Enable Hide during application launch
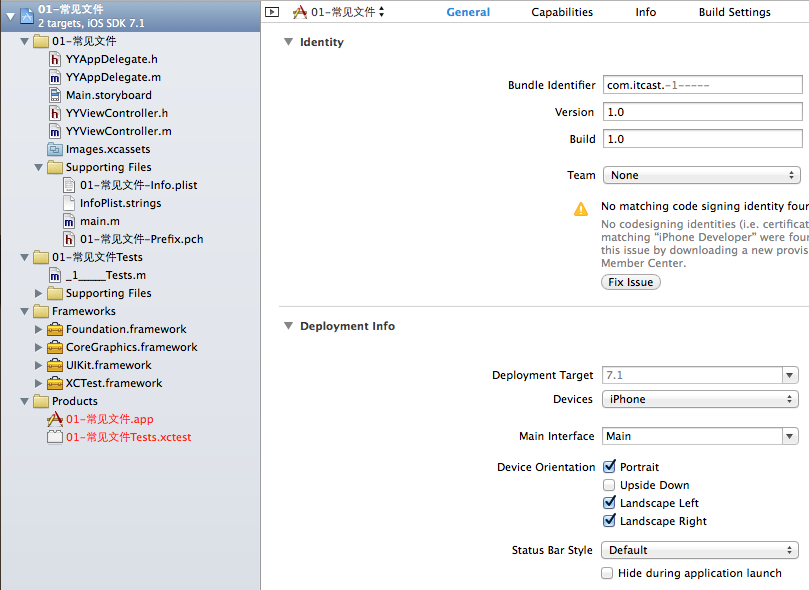Screen dimensions: 809x590 (607, 573)
